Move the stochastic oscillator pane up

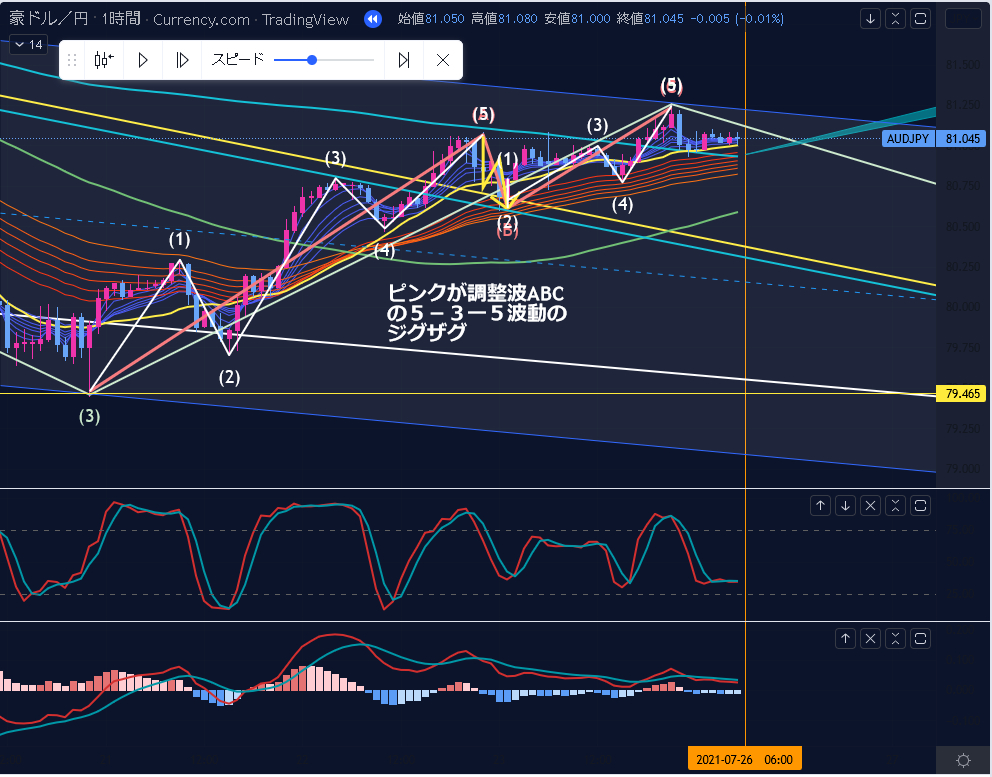tap(821, 506)
